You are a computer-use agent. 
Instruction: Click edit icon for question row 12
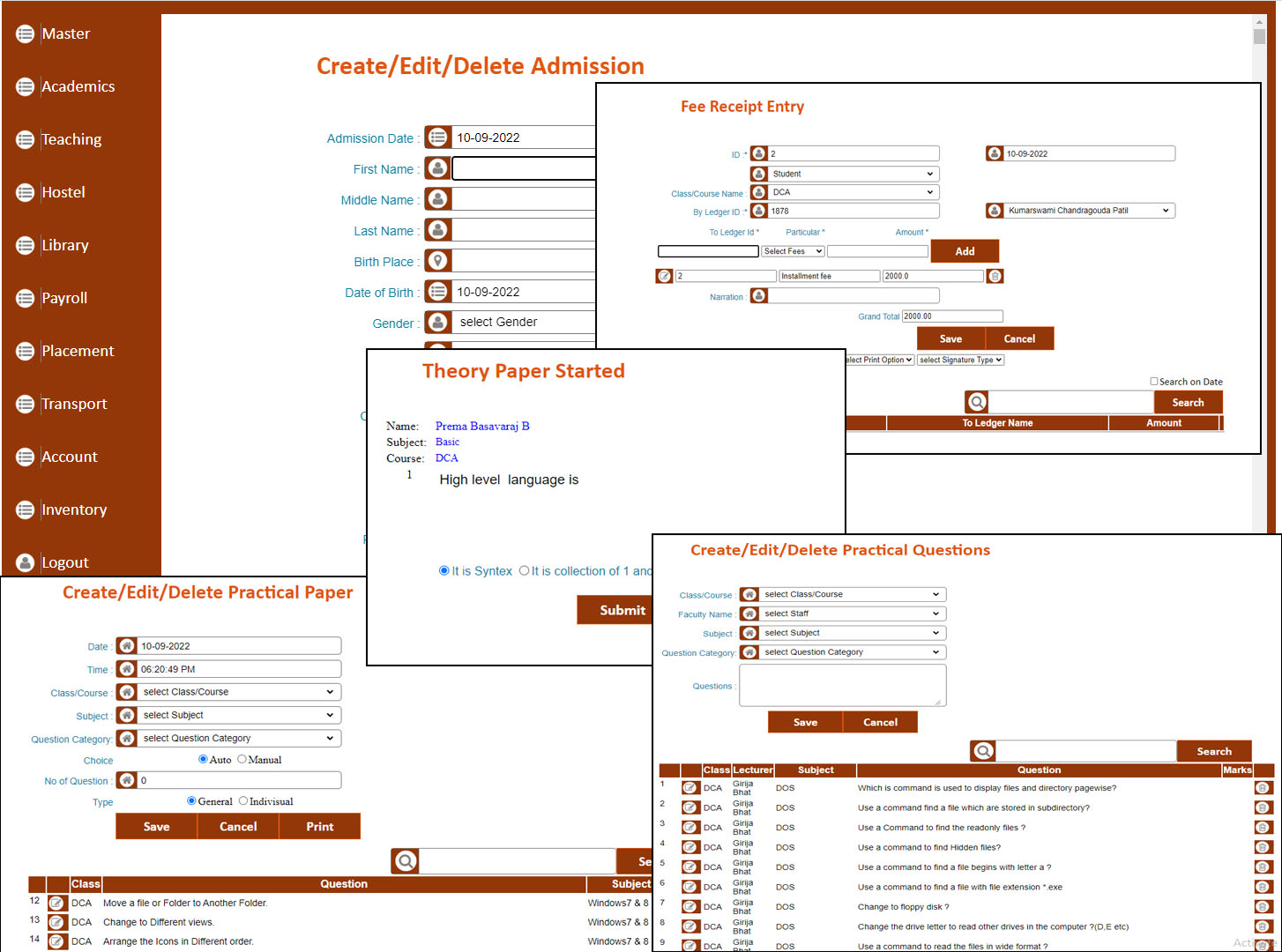(x=56, y=903)
